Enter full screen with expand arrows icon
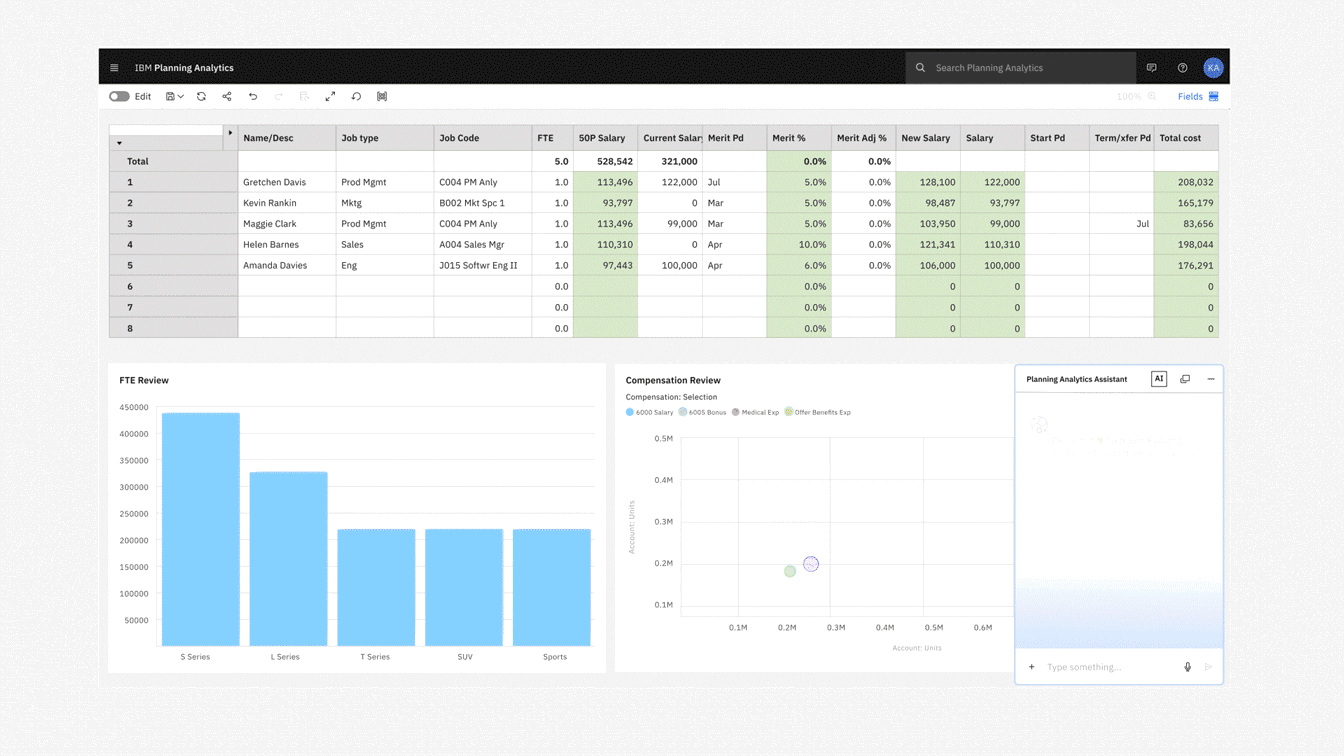This screenshot has width=1344, height=756. tap(330, 97)
